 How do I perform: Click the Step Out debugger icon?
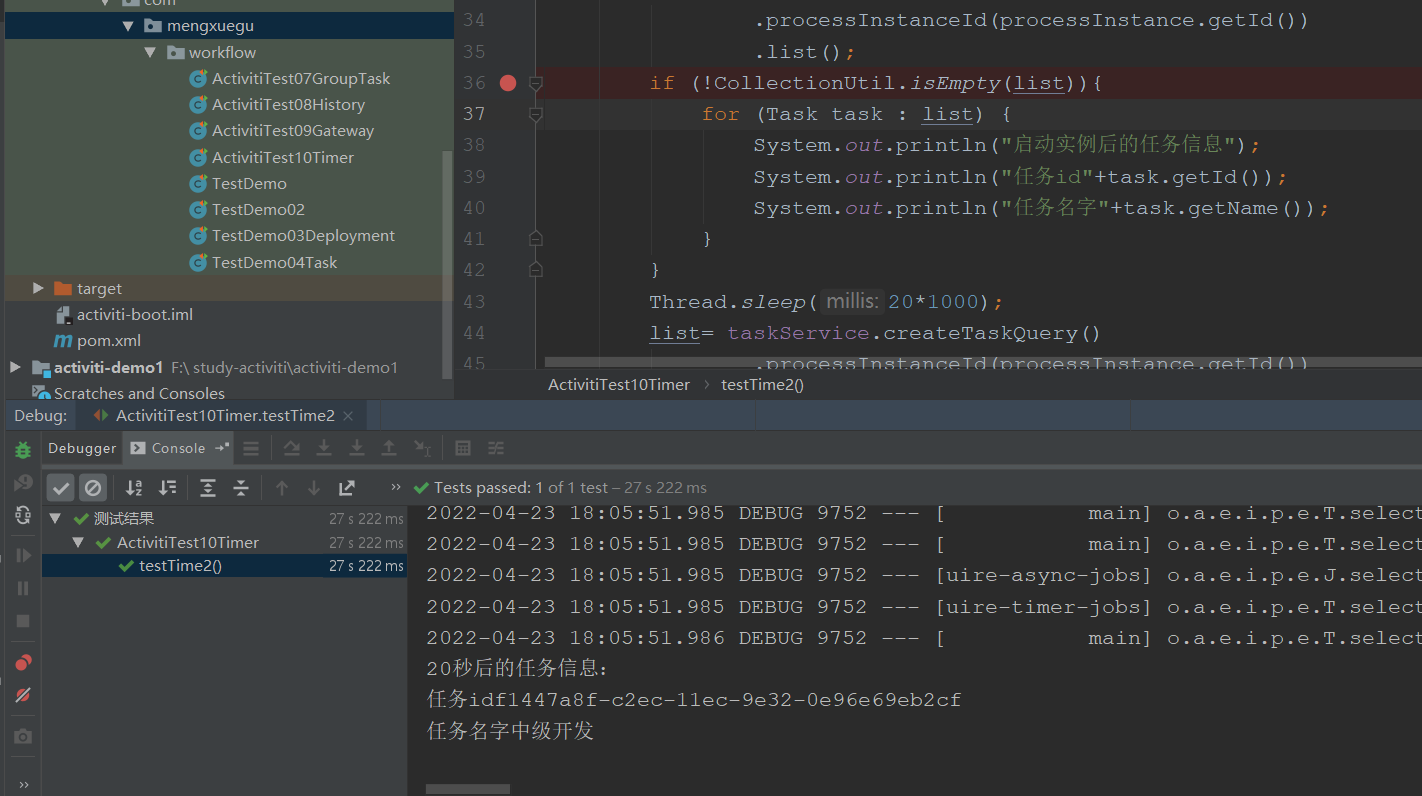click(x=389, y=447)
